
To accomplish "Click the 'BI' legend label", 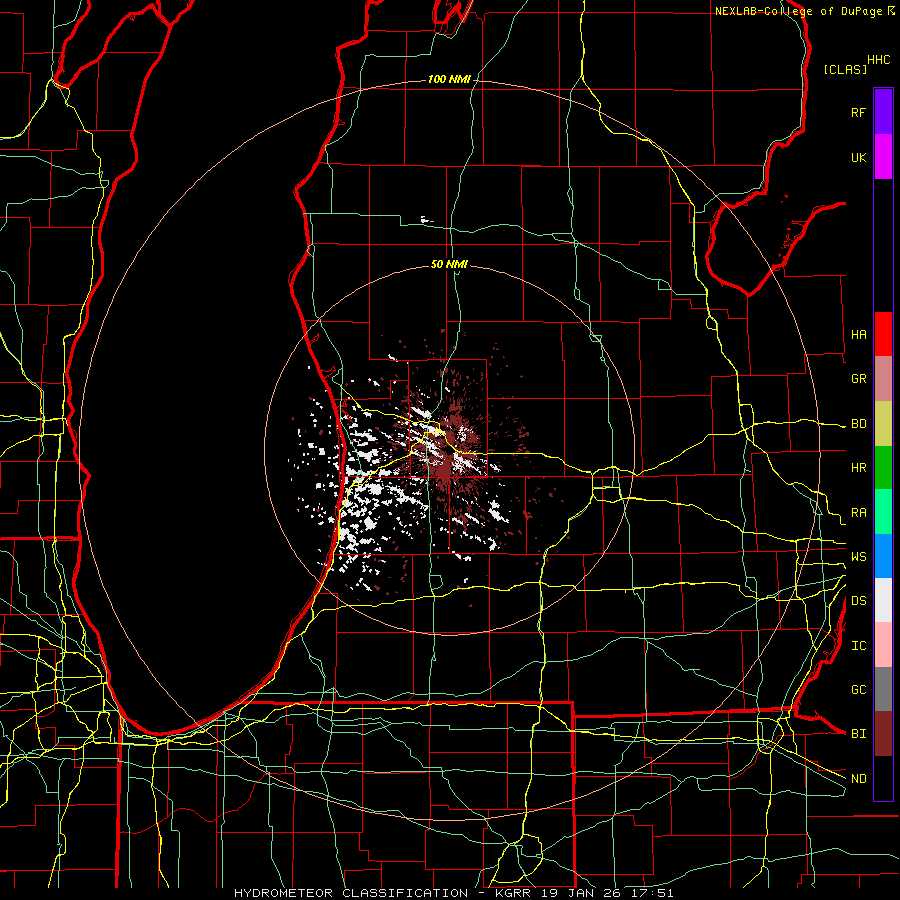I will [x=858, y=734].
